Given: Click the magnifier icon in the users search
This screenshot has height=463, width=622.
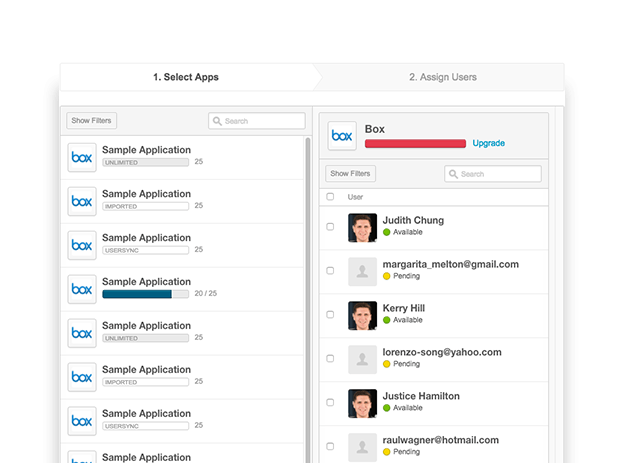Looking at the screenshot, I should 453,174.
